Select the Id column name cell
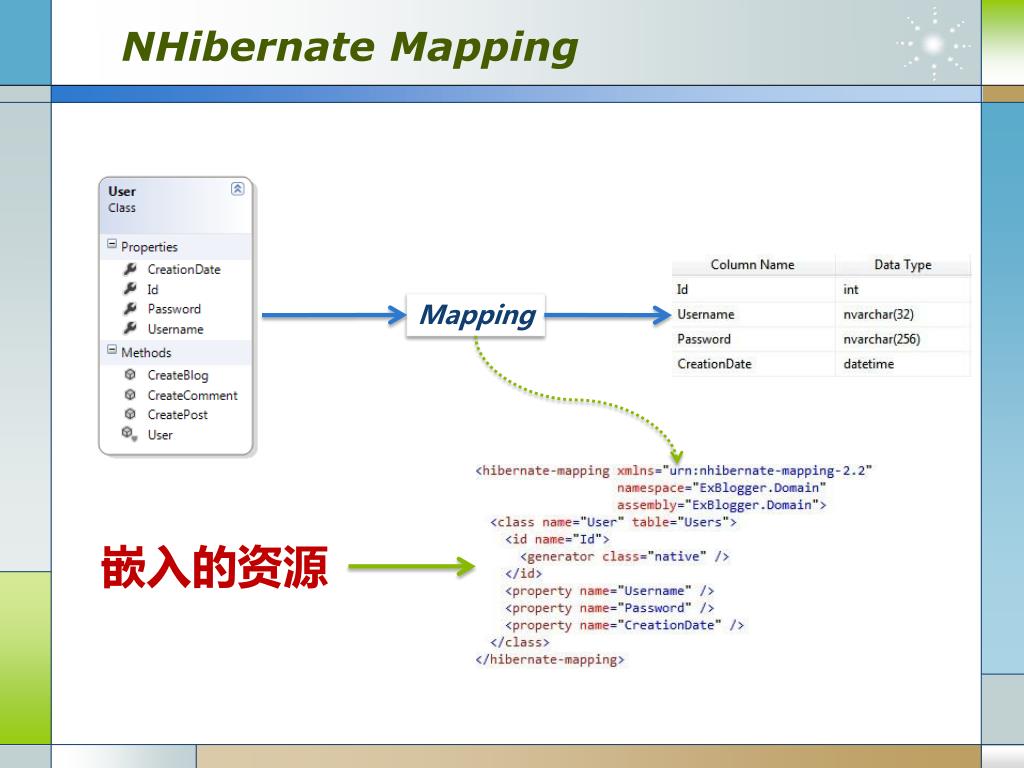This screenshot has height=768, width=1024. point(754,289)
